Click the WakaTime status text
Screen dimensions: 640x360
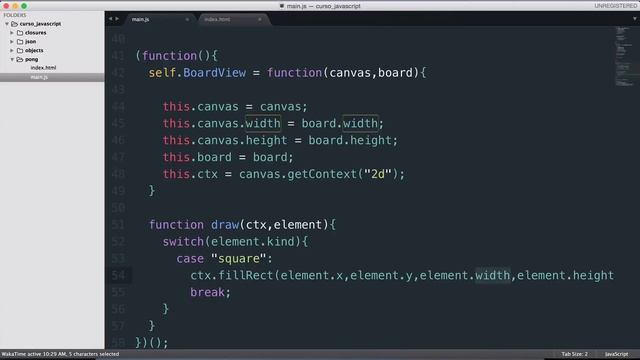pos(60,354)
